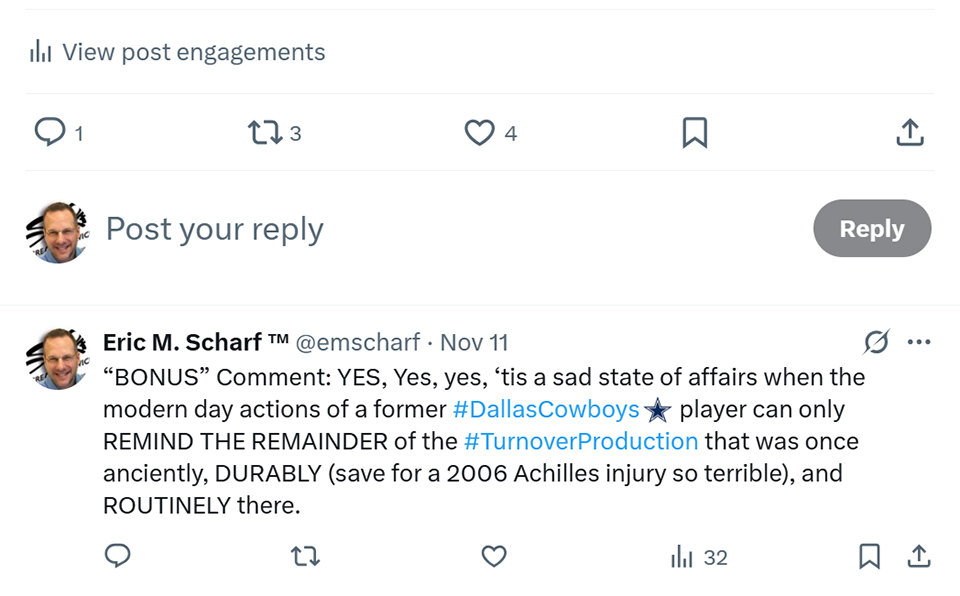
Task: Open View post engagements
Action: [178, 52]
